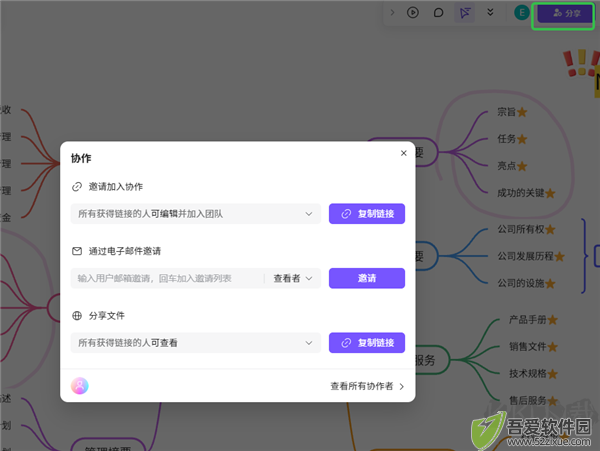Click the star icon beside 产品手册
The width and height of the screenshot is (600, 451).
pos(553,320)
